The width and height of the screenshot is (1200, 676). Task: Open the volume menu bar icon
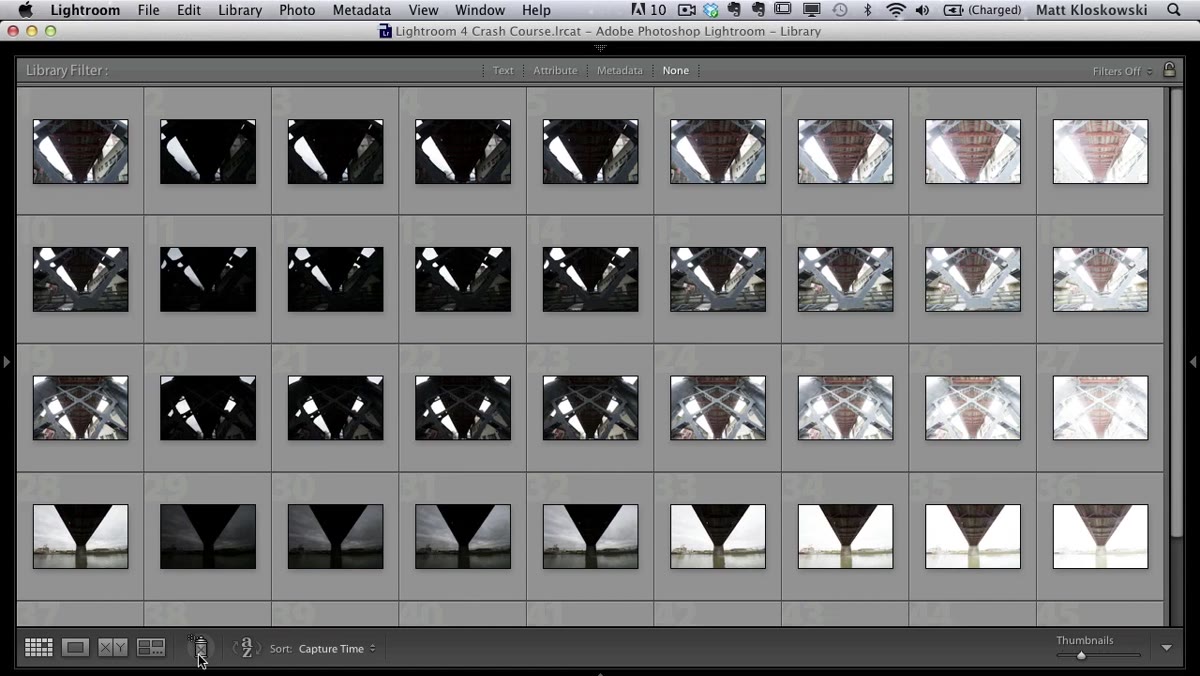point(922,10)
